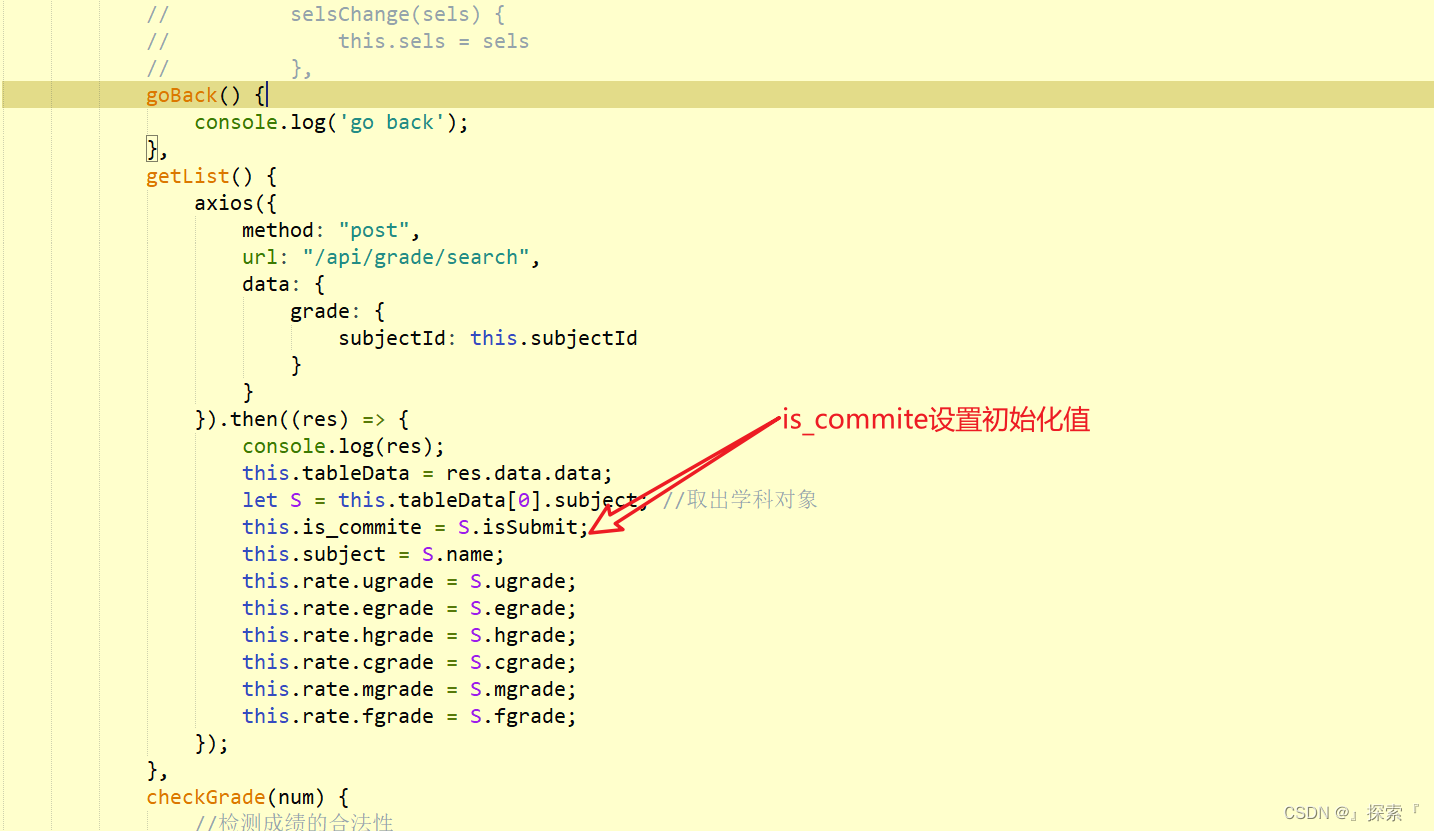Click the }).then((res) => { line
Viewport: 1434px width, 831px height.
click(302, 419)
